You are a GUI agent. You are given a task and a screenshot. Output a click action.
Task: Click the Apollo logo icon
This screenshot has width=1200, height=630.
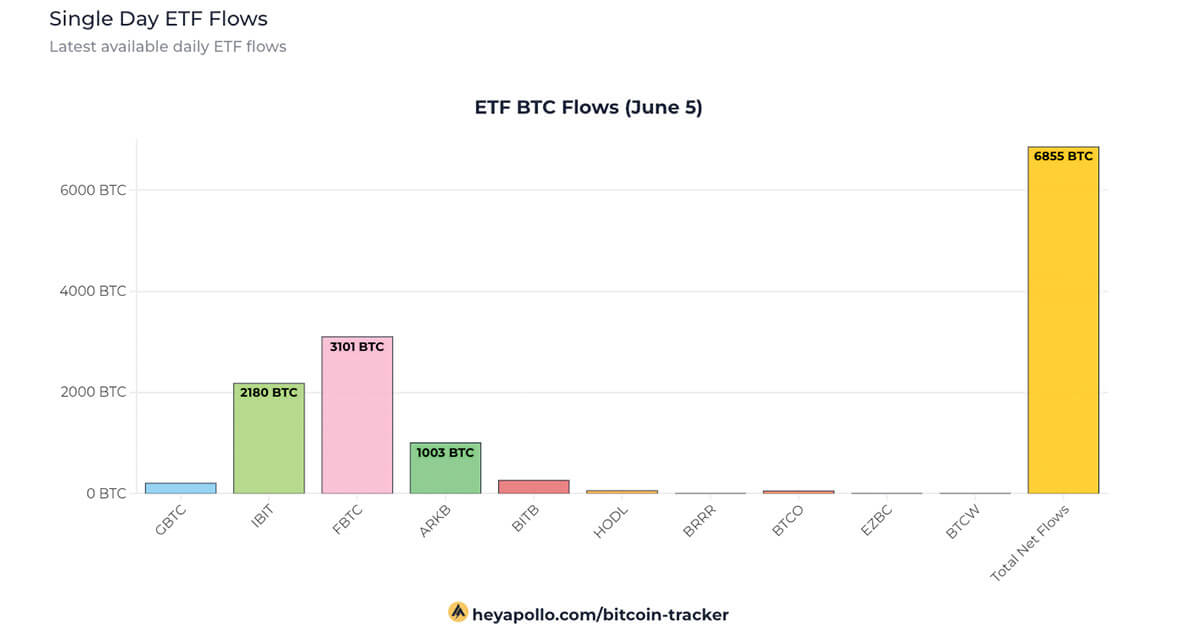point(458,612)
